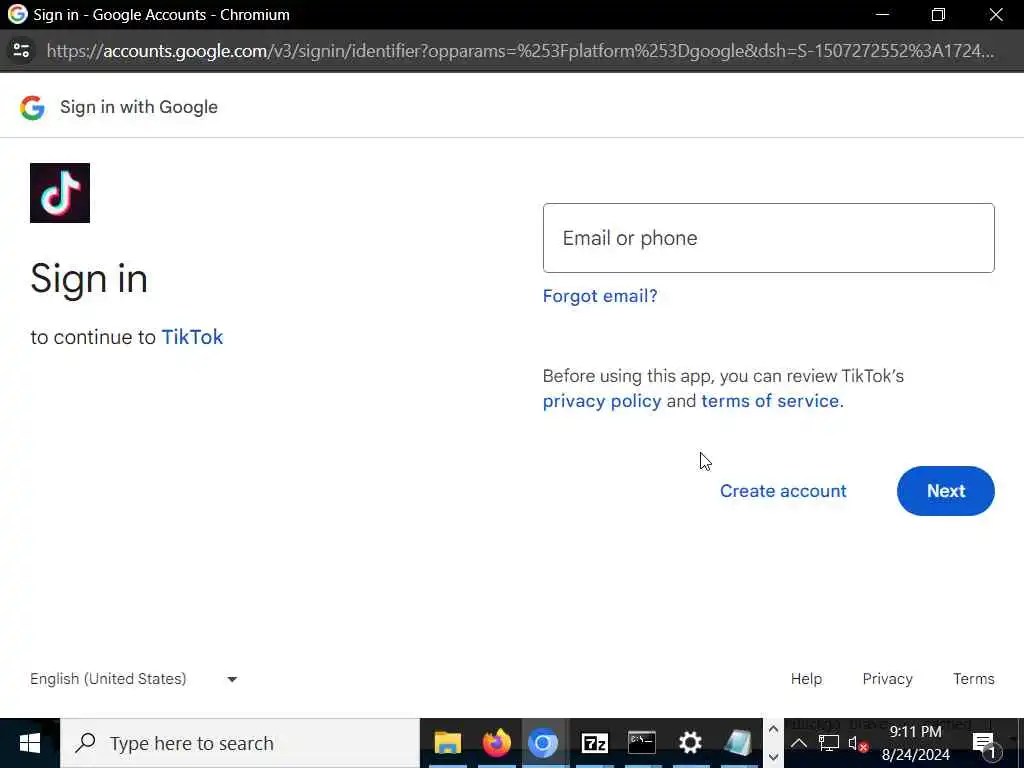
Task: Show hidden system tray icons
Action: [x=799, y=743]
